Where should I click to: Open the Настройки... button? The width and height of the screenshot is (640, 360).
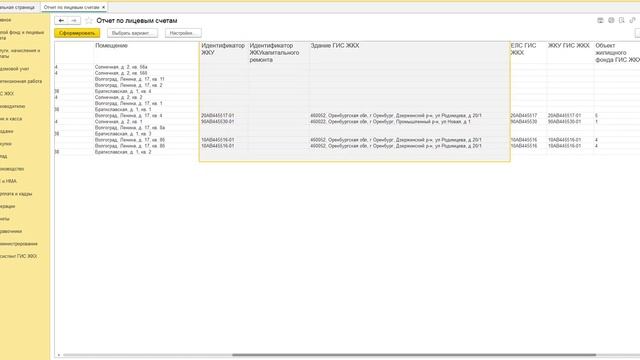tap(183, 33)
